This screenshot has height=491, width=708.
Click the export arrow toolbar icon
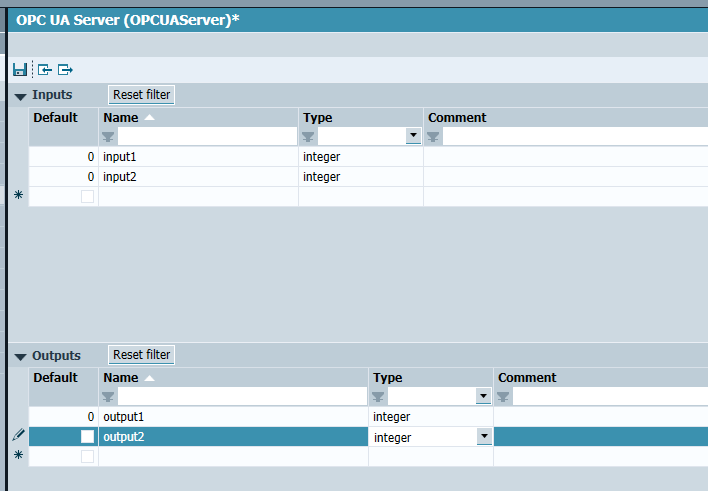65,70
